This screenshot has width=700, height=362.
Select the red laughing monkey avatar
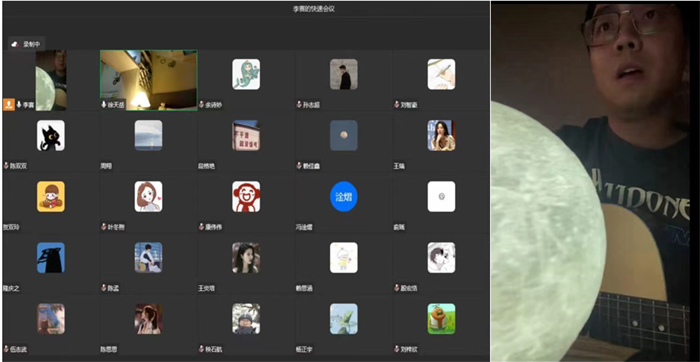pos(246,196)
